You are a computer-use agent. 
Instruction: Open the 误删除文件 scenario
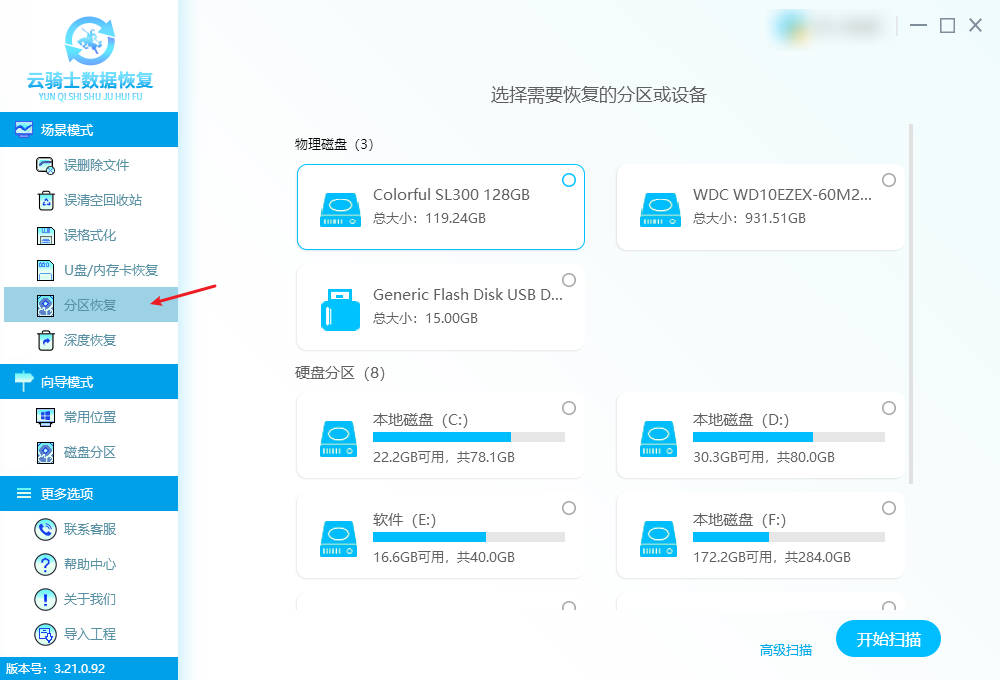pos(91,165)
